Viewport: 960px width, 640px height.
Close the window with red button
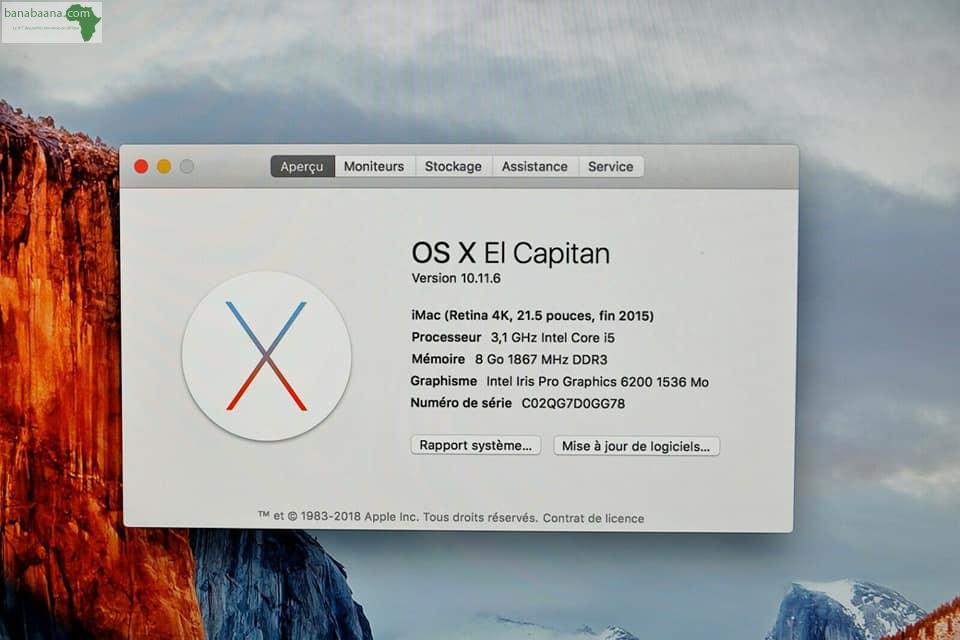141,167
